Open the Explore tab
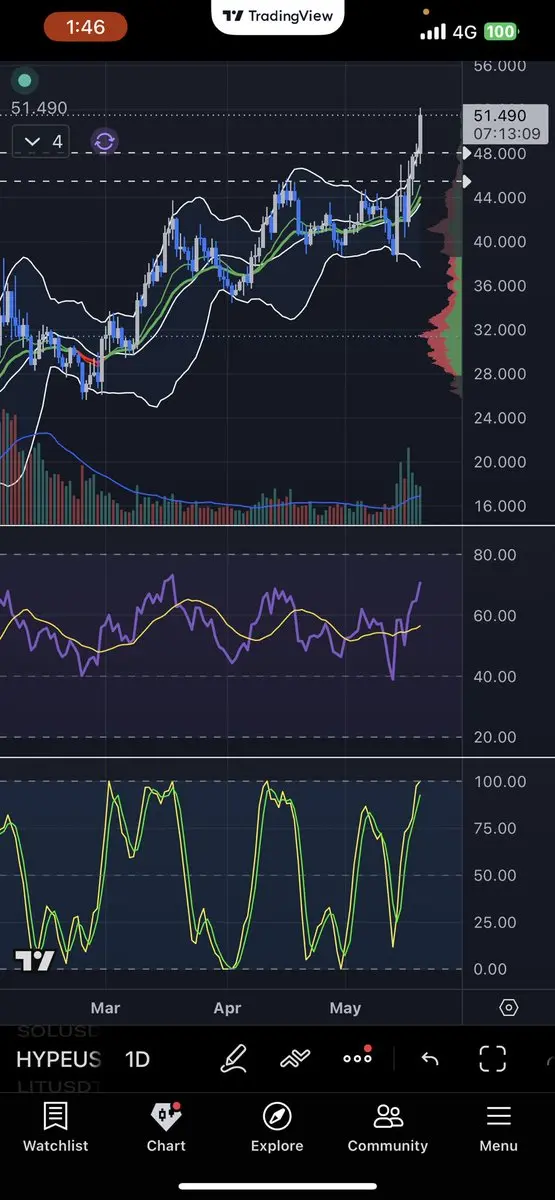This screenshot has width=555, height=1200. pyautogui.click(x=277, y=1128)
